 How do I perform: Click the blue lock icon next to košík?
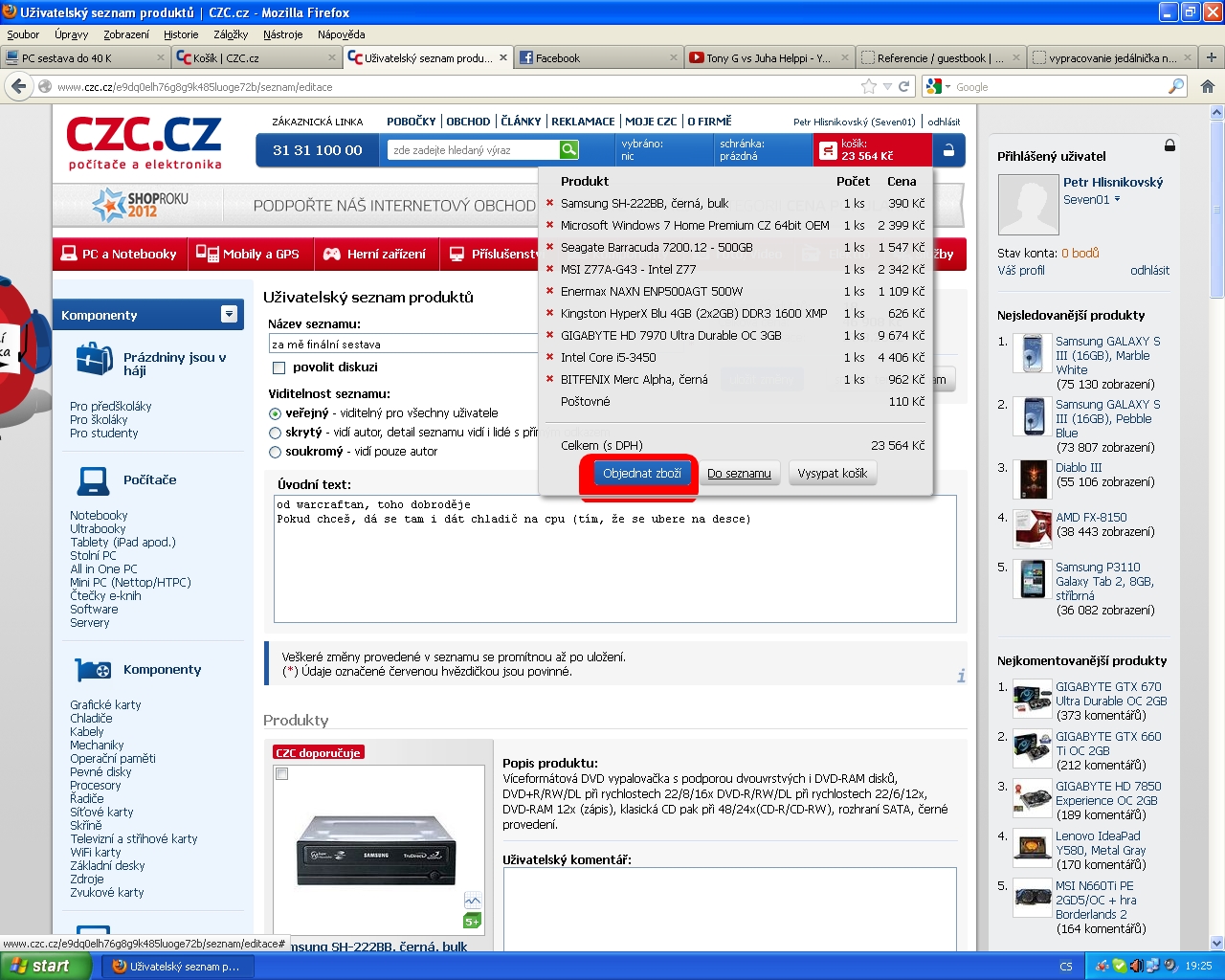pos(948,150)
